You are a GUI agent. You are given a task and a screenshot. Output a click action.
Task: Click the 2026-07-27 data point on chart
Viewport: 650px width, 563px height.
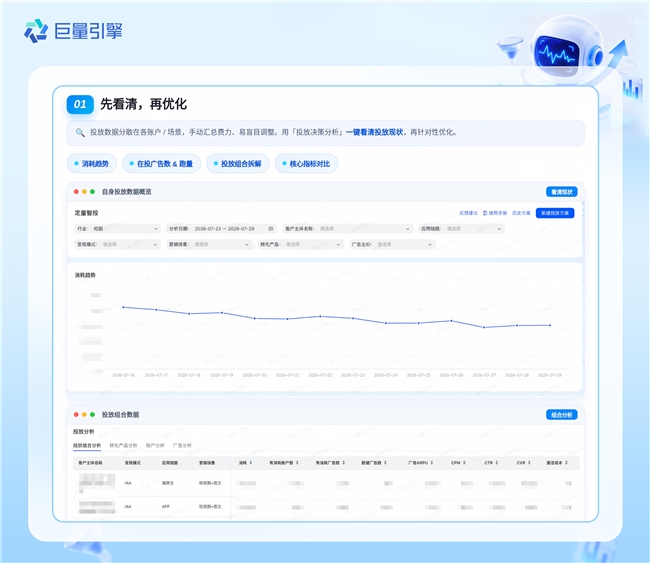pyautogui.click(x=484, y=328)
